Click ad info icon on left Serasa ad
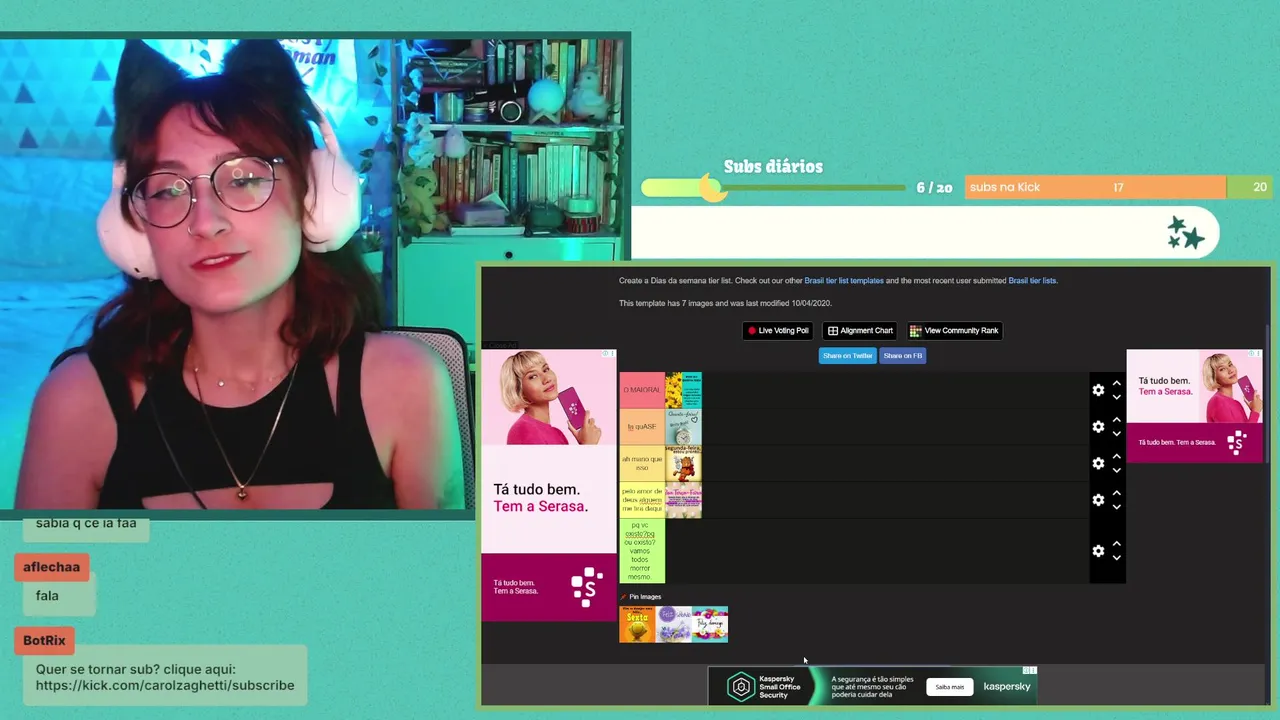Screen dimensions: 1280x720 (606, 353)
